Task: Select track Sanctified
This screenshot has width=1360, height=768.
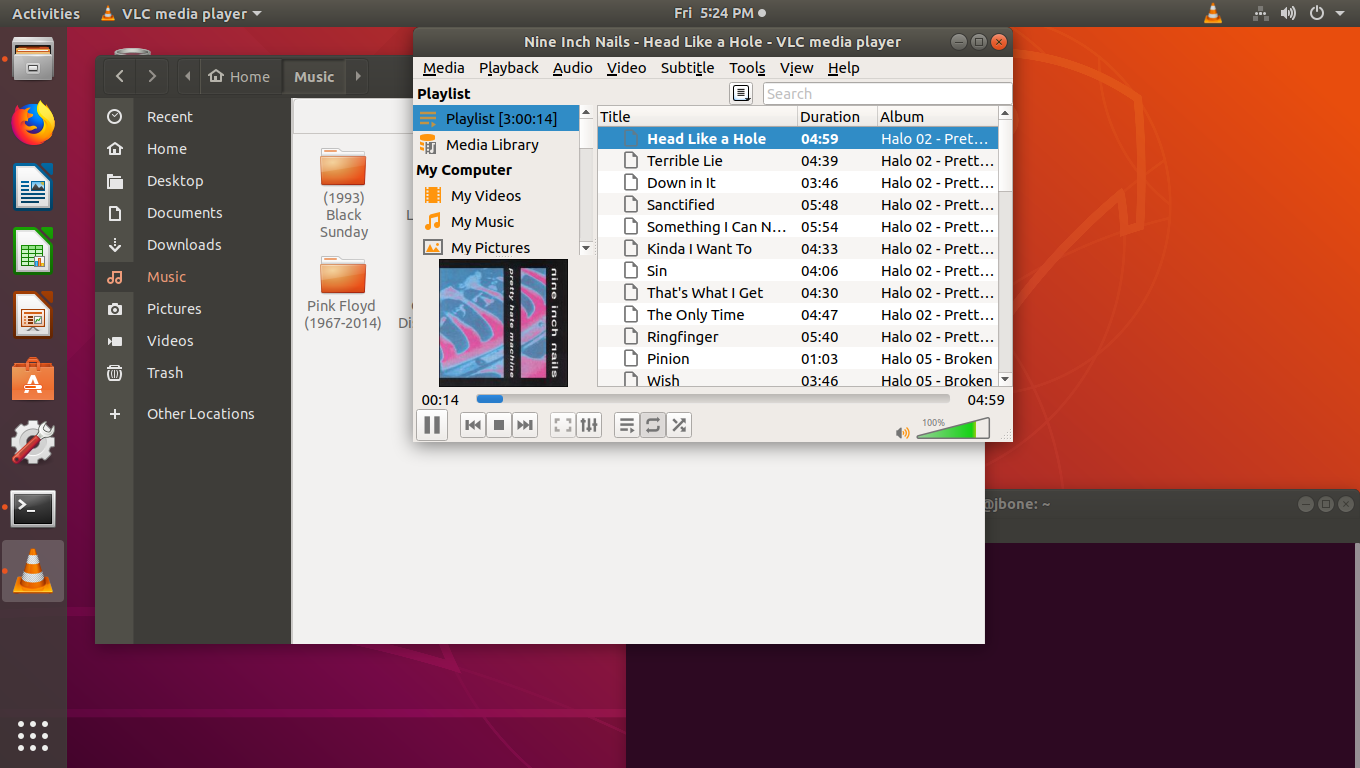Action: (798, 205)
